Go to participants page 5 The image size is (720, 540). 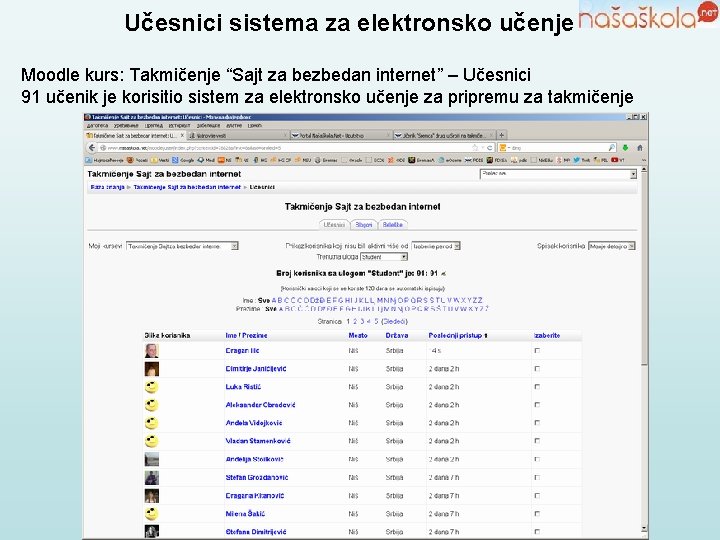376,321
